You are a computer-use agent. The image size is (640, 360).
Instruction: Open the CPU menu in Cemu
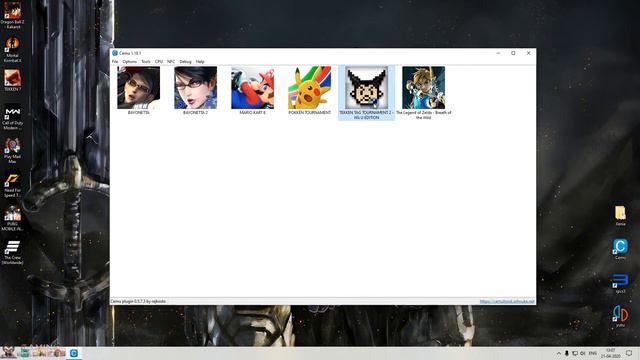click(x=159, y=62)
